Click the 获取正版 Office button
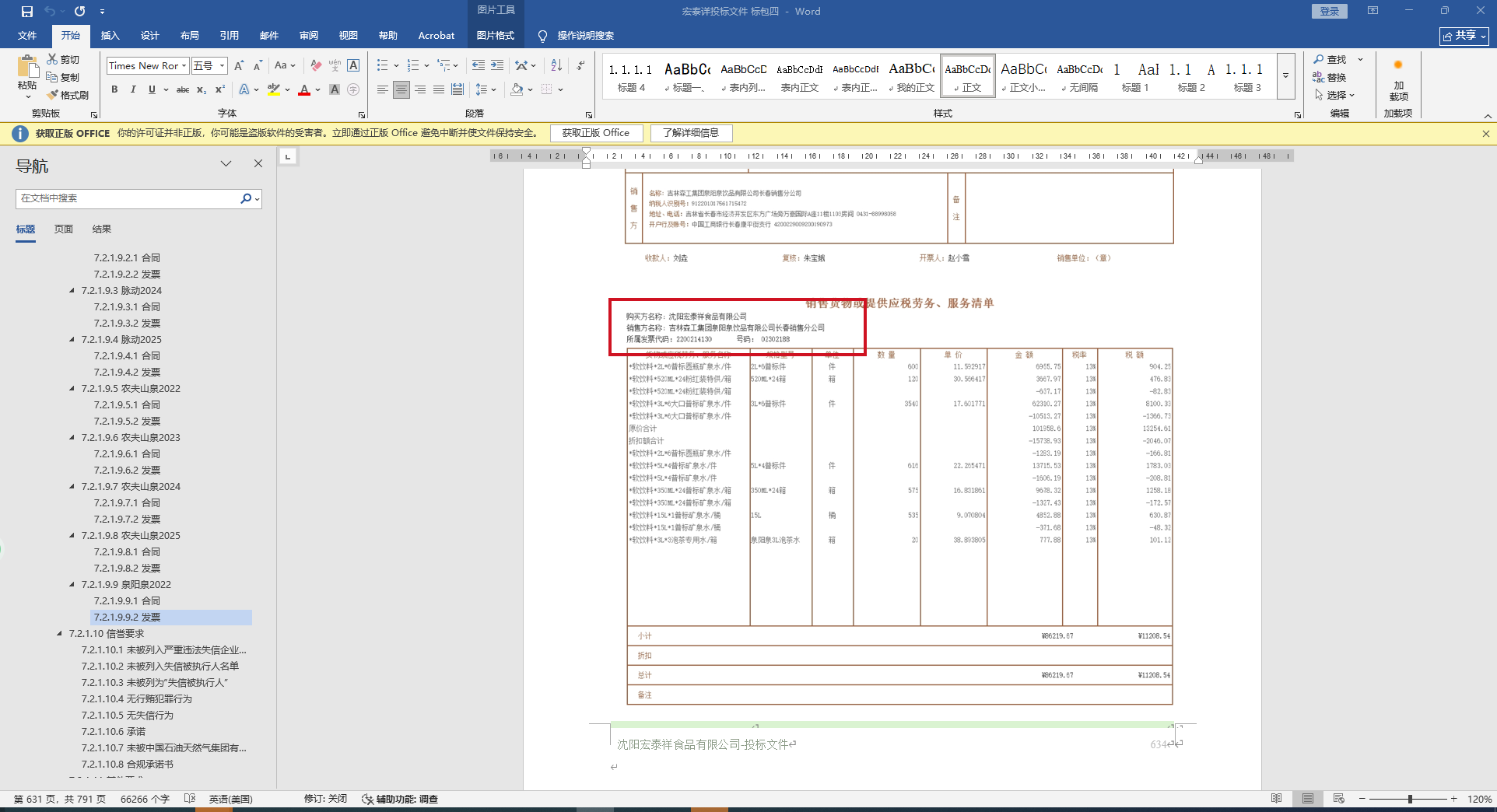 click(595, 133)
